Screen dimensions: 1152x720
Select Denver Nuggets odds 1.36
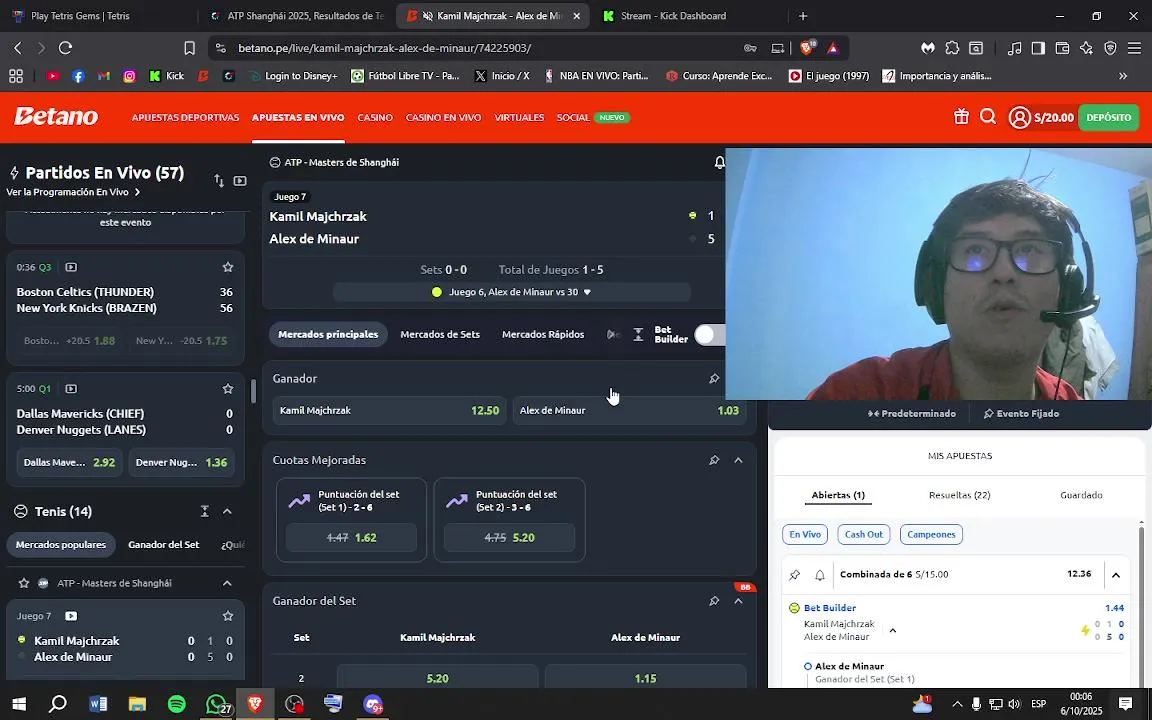[x=181, y=463]
